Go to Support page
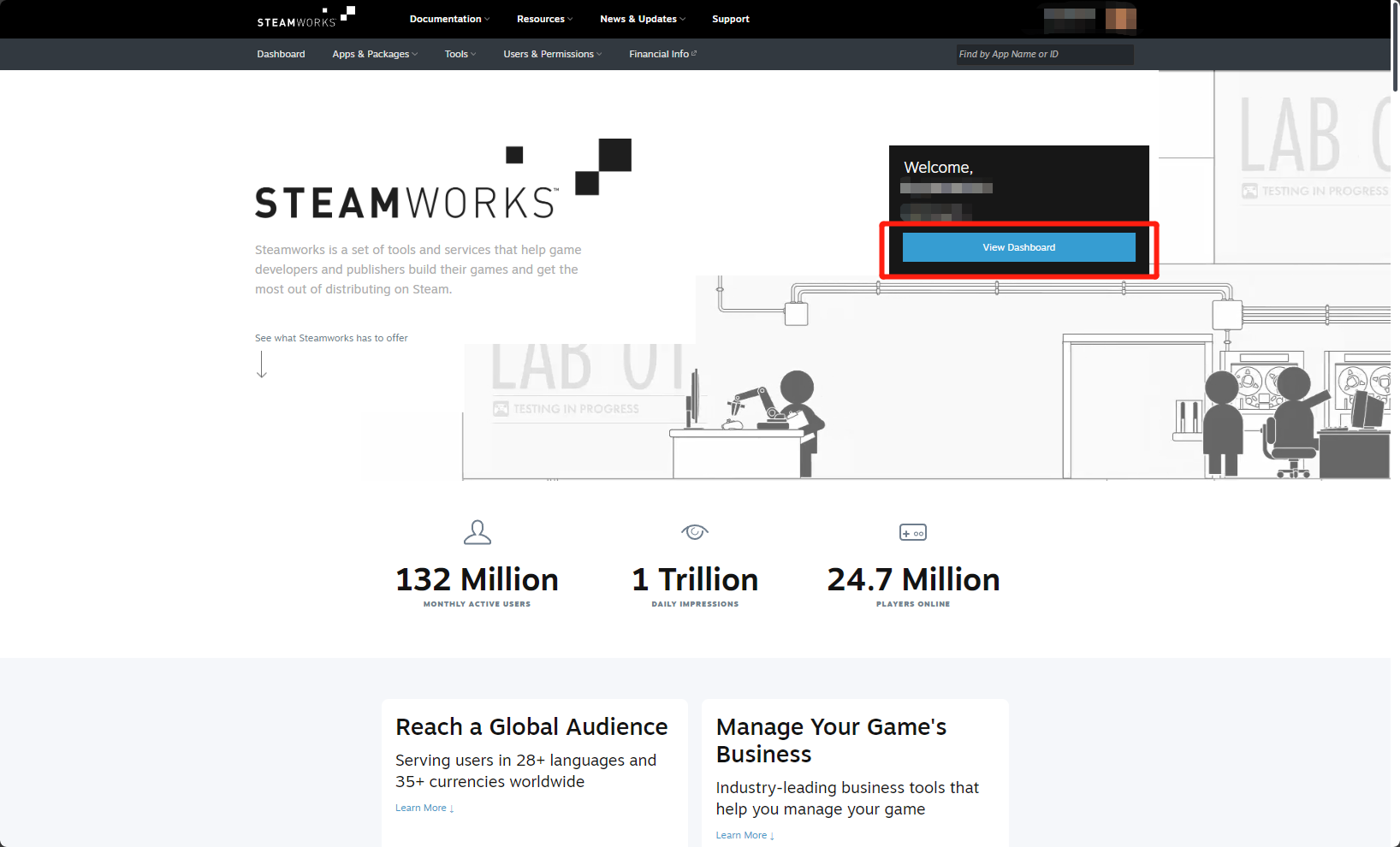The height and width of the screenshot is (847, 1400). [x=730, y=19]
